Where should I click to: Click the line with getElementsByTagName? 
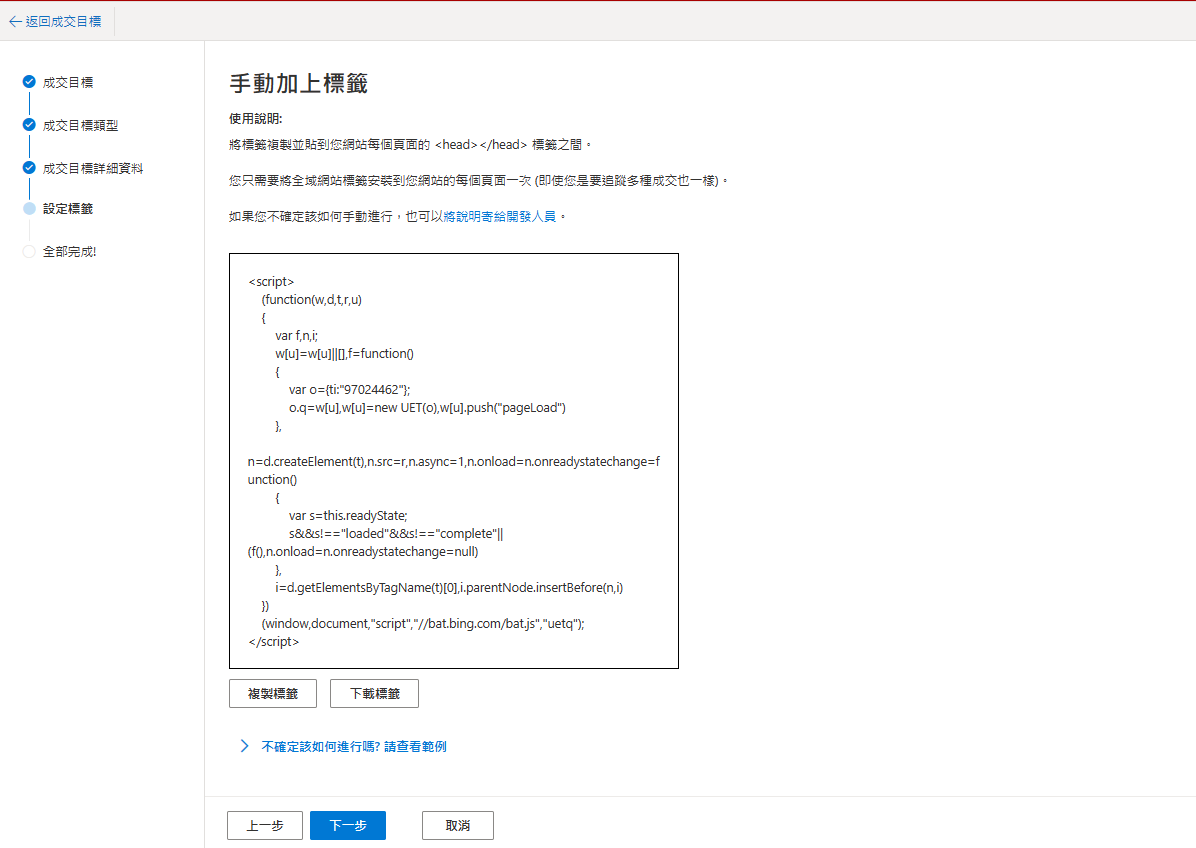449,588
